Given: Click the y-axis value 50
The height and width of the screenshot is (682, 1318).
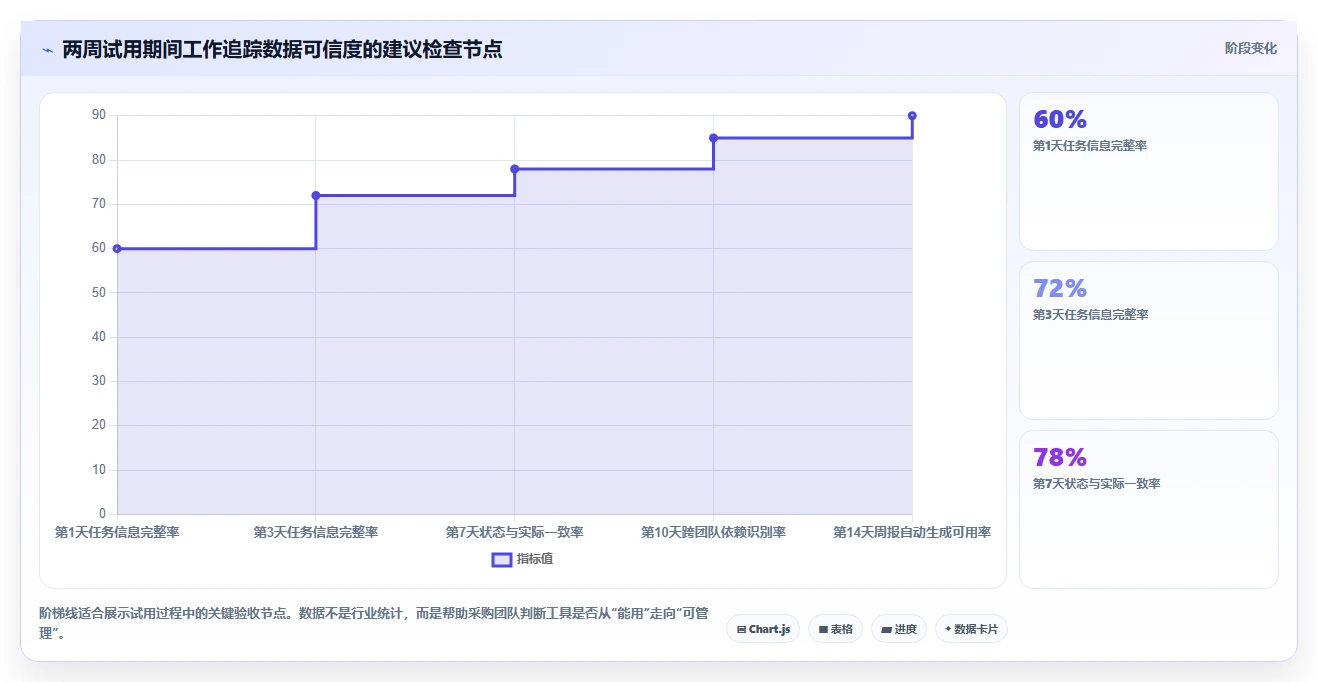Looking at the screenshot, I should click(99, 292).
